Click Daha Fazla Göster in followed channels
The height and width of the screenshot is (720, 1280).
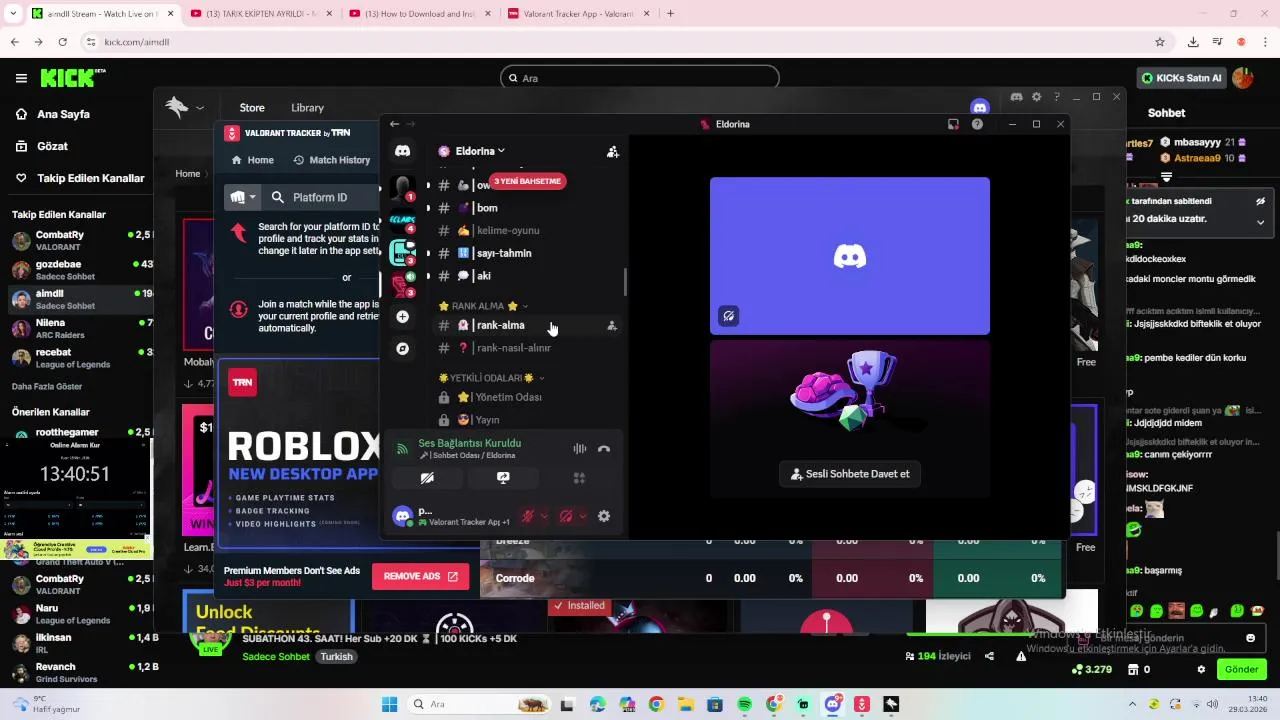point(47,386)
